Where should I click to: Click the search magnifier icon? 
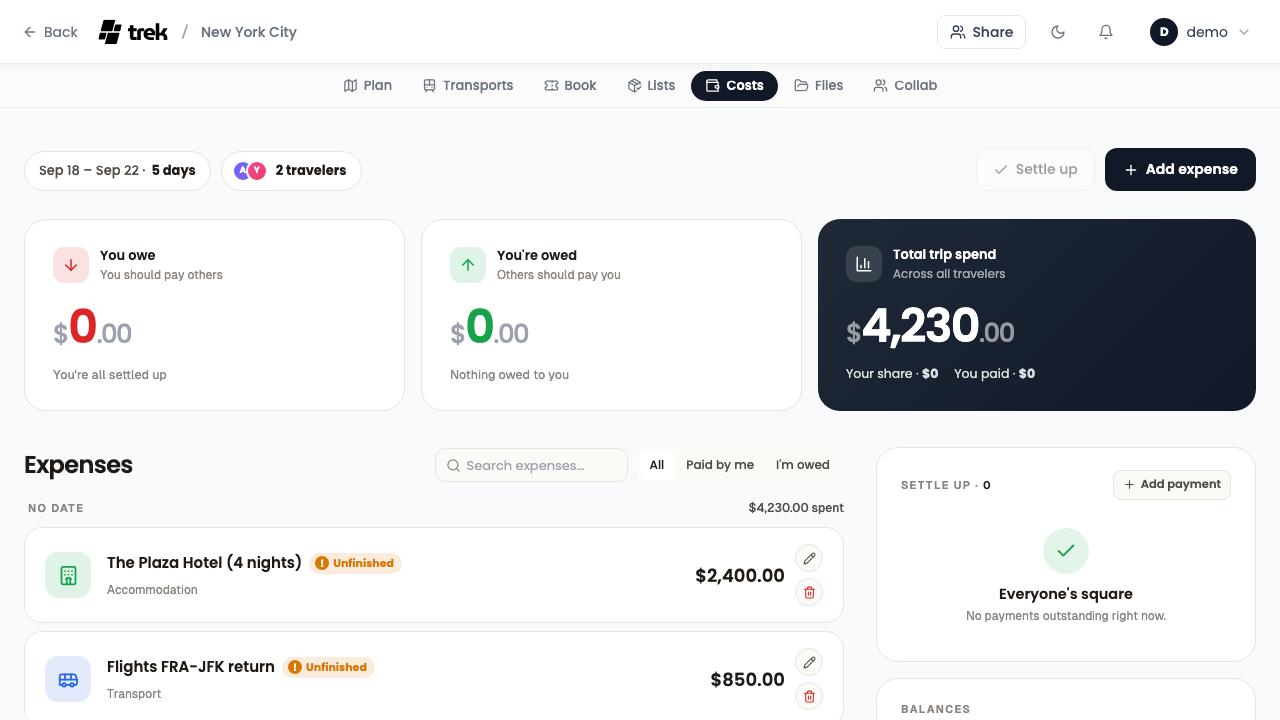pos(453,465)
